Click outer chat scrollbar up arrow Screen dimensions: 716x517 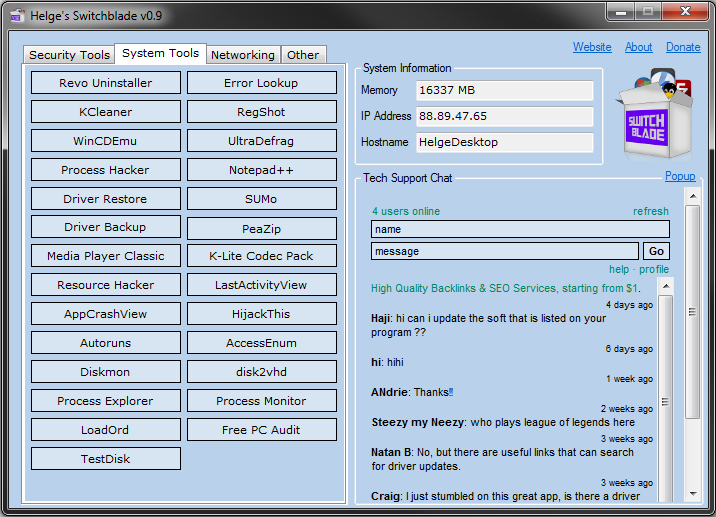coord(693,196)
